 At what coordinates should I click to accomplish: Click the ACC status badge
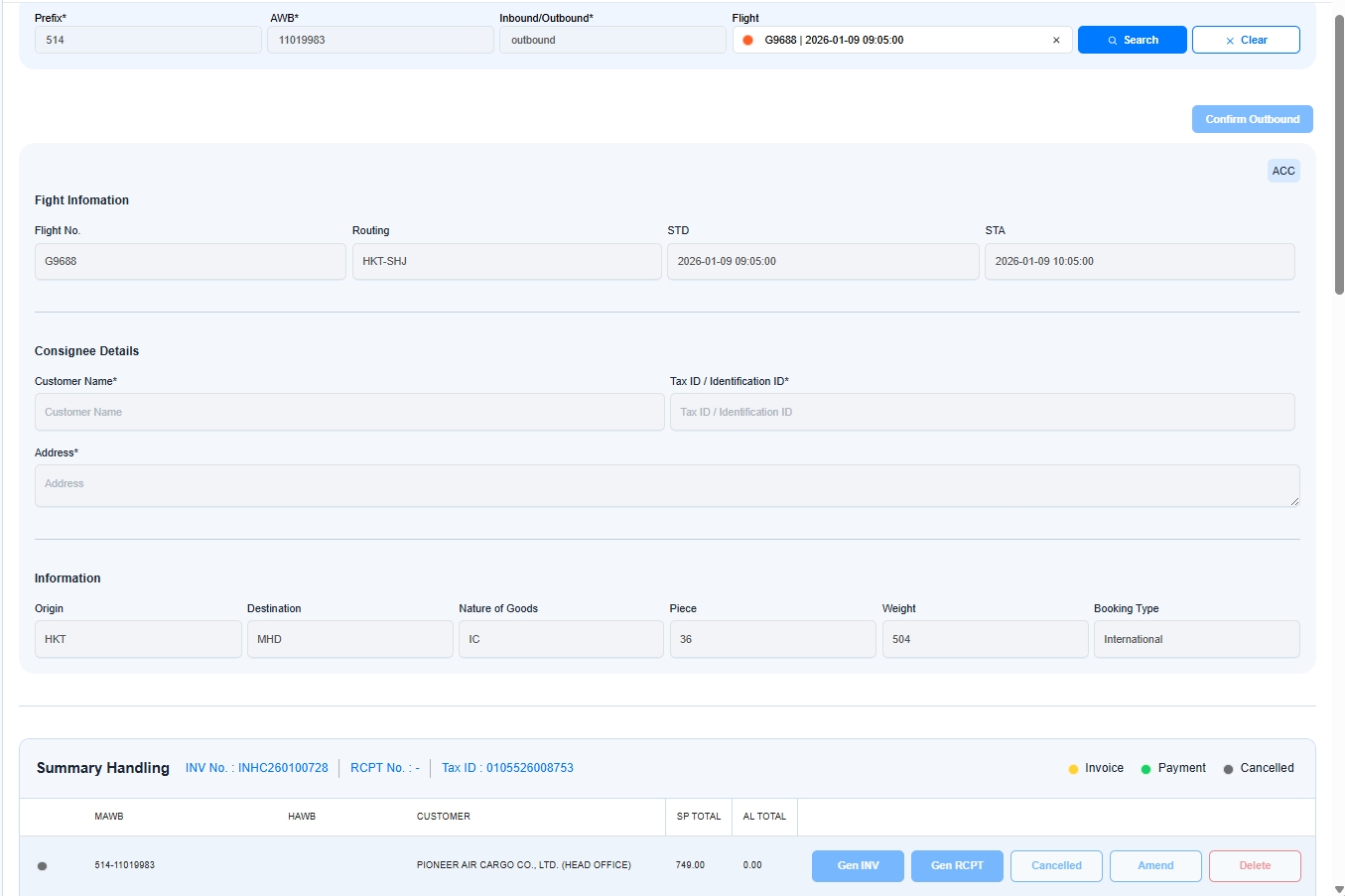point(1282,171)
